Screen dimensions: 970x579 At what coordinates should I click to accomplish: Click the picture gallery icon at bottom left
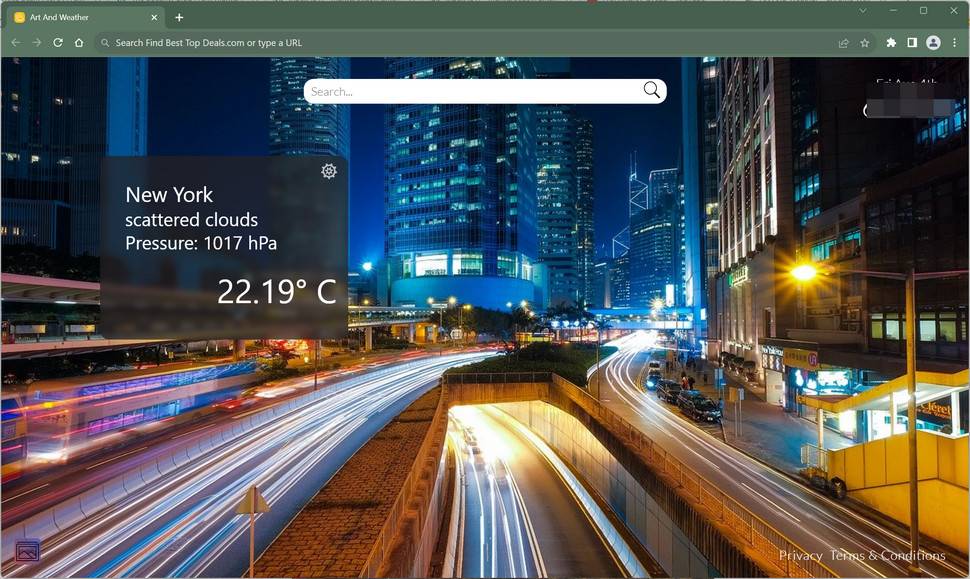point(27,551)
